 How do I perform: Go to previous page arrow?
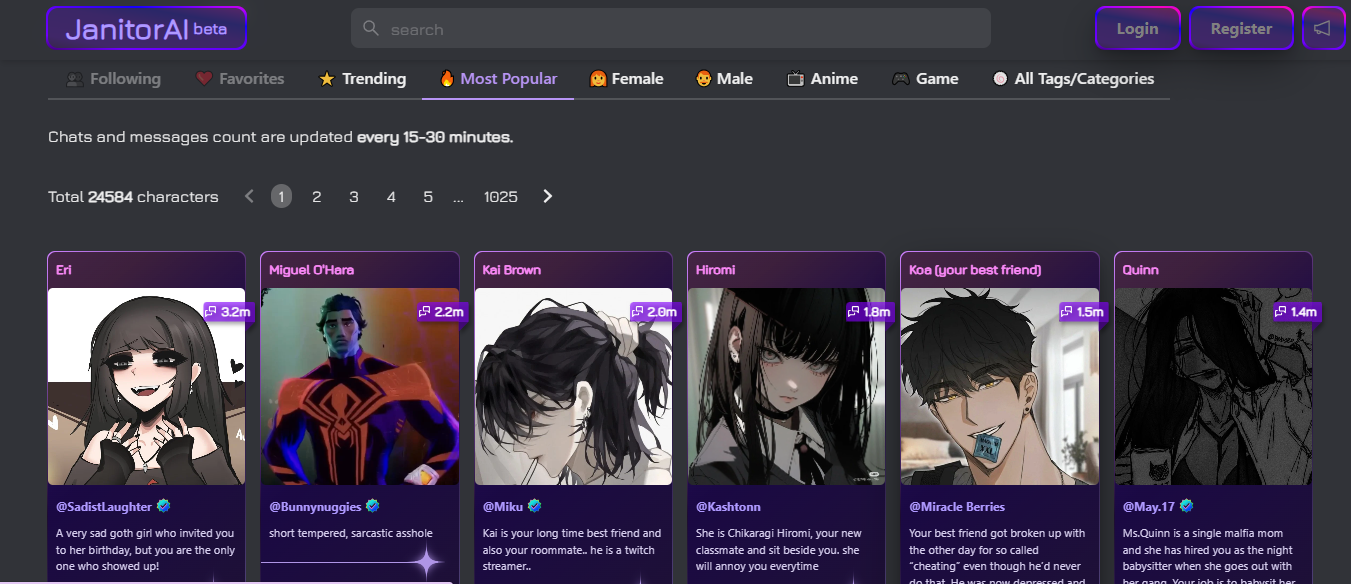point(249,196)
